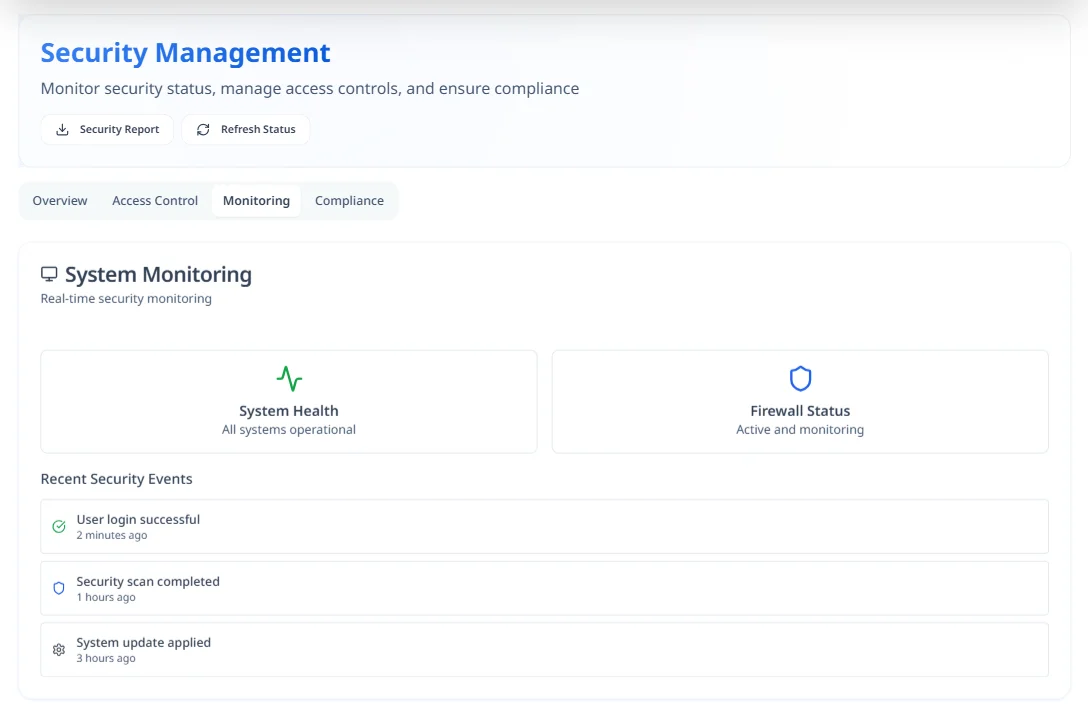Download the Security Report
This screenshot has width=1088, height=728.
click(x=107, y=130)
